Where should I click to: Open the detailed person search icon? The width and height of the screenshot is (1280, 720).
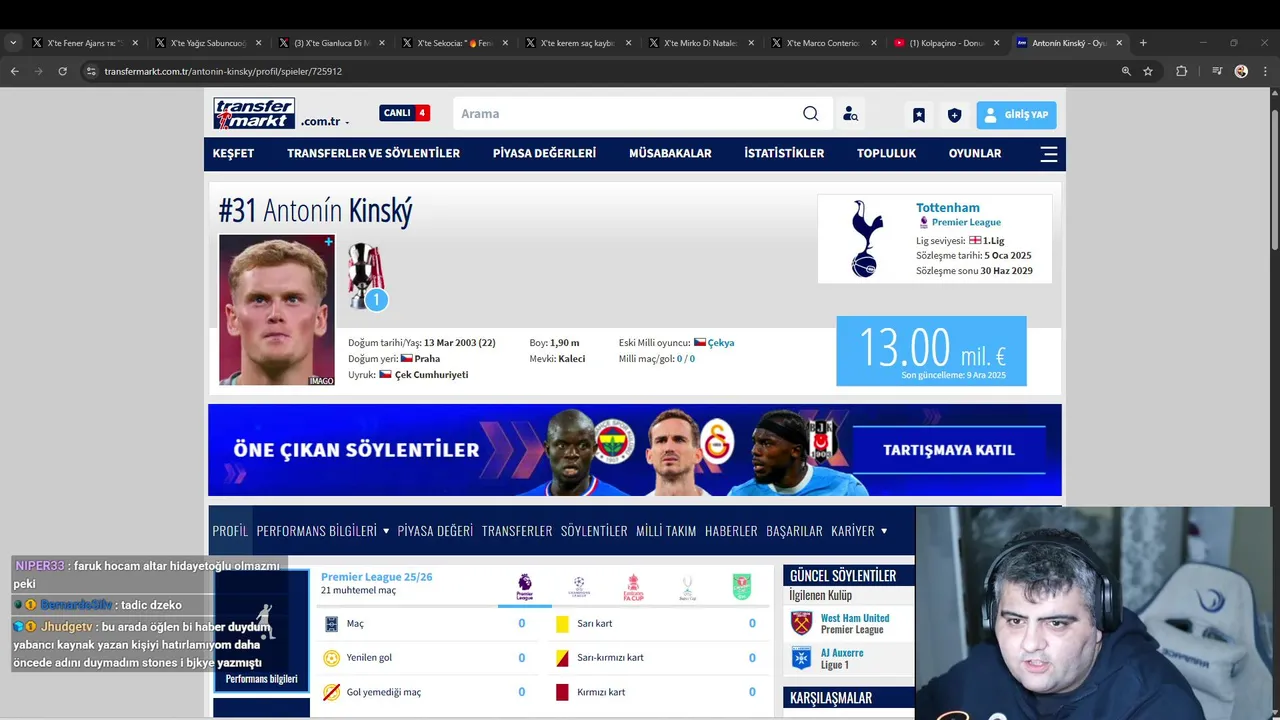point(850,114)
